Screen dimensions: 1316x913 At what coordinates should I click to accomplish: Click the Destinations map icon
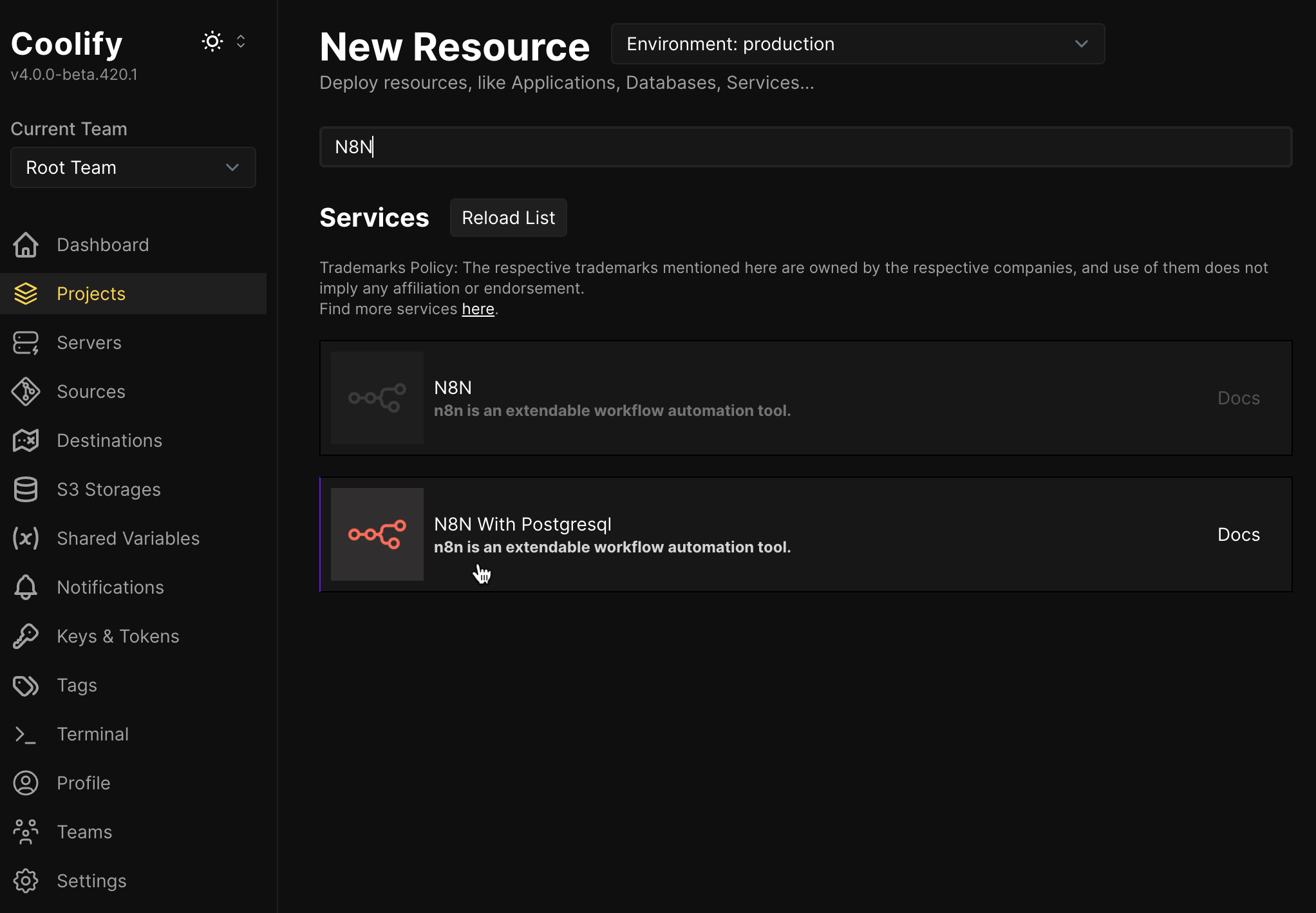26,440
